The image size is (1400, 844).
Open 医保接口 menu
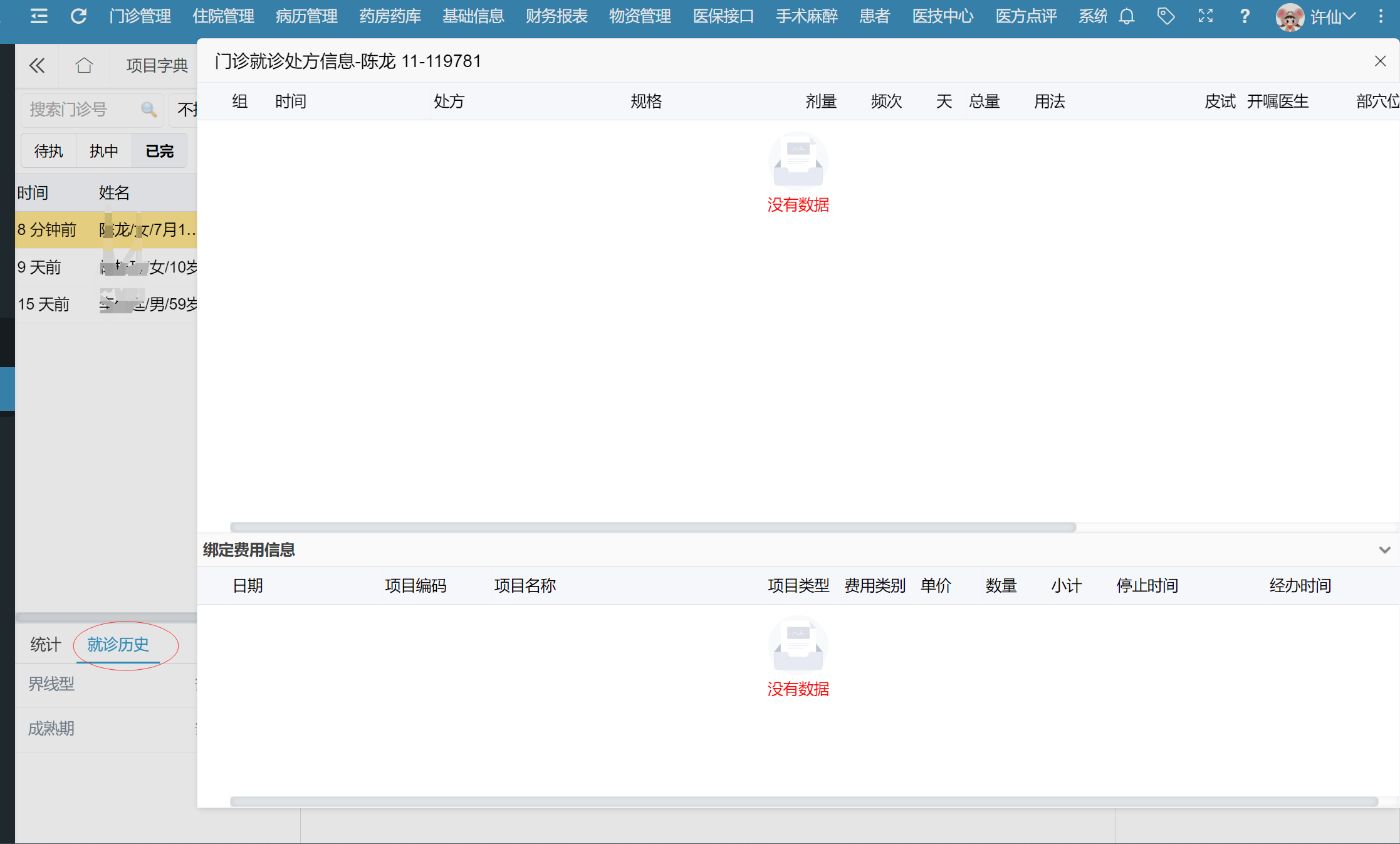(x=723, y=16)
